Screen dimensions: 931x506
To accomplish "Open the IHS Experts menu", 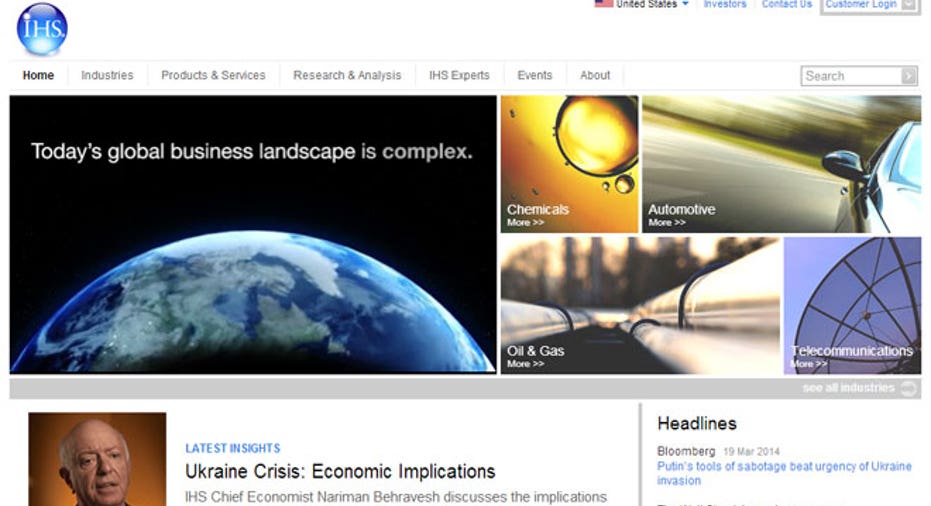I will click(460, 75).
